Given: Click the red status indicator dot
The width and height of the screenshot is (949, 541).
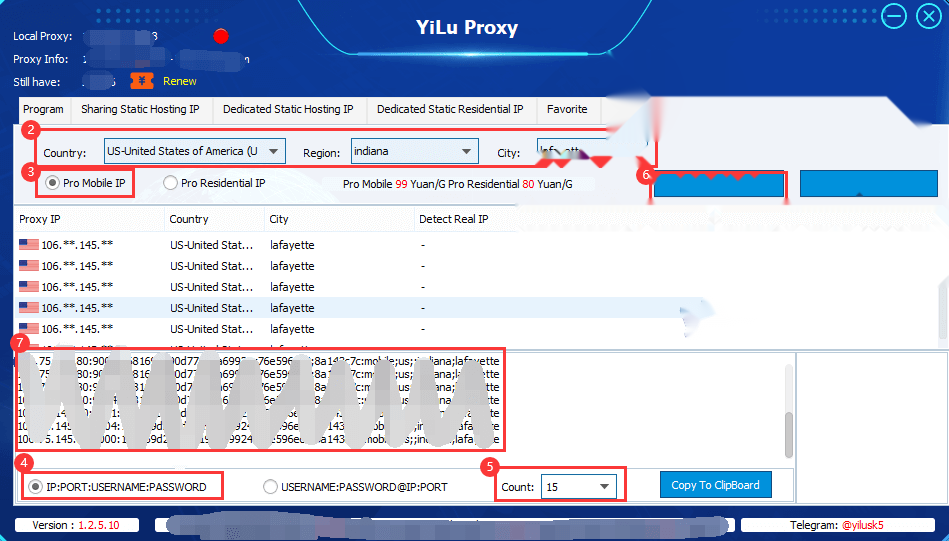Looking at the screenshot, I should click(x=221, y=36).
